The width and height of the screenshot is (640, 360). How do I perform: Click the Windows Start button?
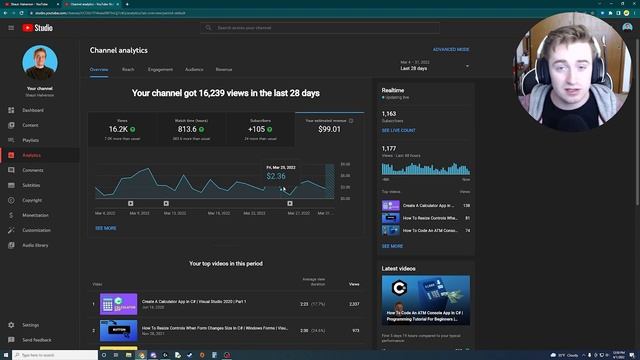pyautogui.click(x=6, y=355)
